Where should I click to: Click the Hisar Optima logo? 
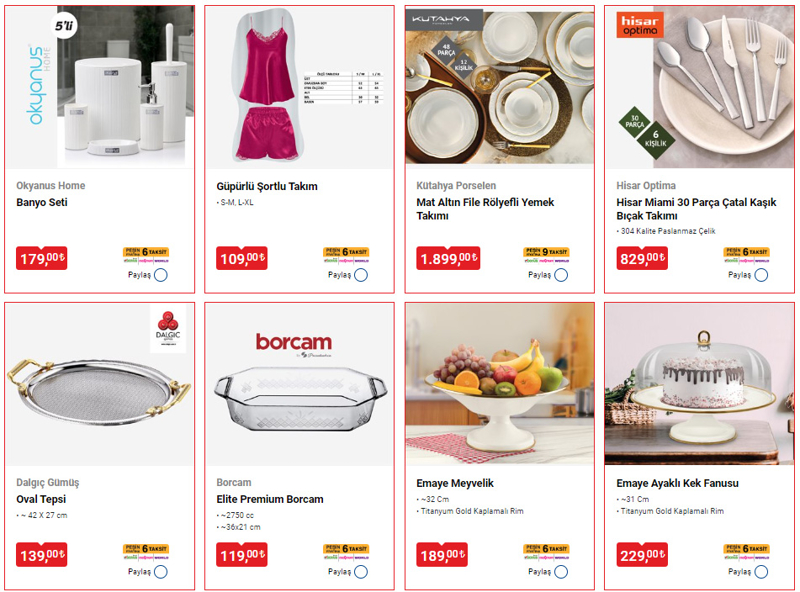(639, 25)
